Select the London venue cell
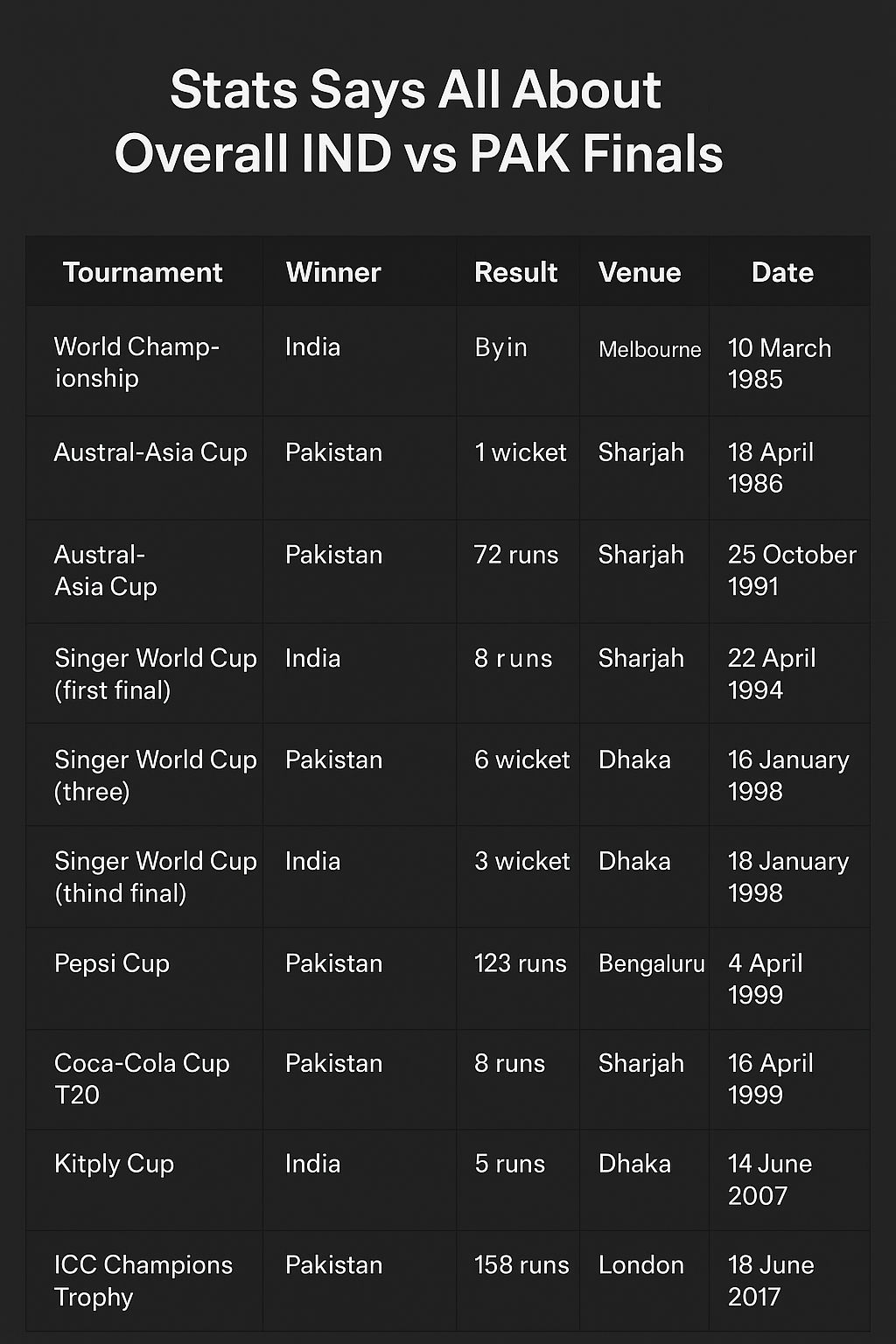896x1344 pixels. click(x=640, y=1265)
